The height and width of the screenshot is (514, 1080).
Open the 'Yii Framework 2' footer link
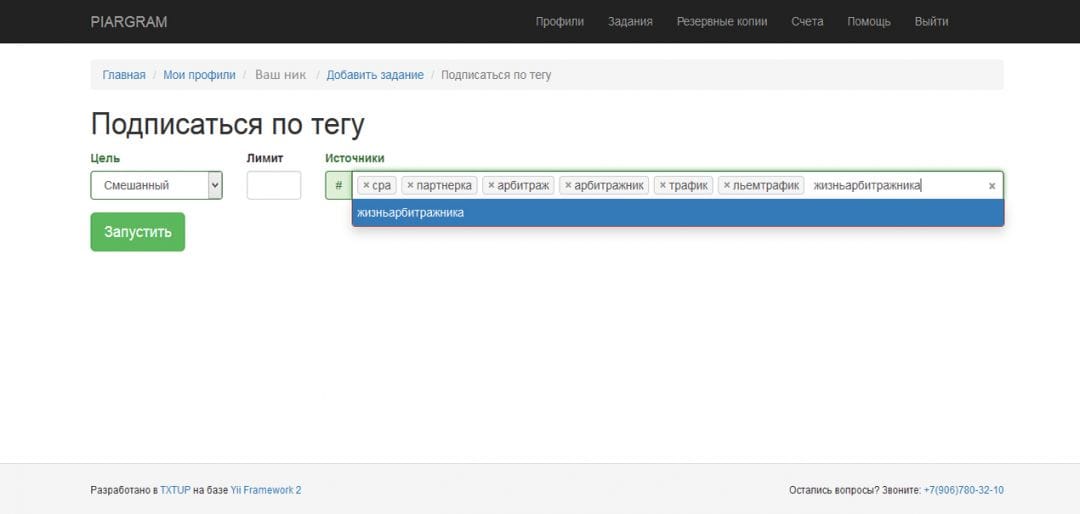pos(266,490)
